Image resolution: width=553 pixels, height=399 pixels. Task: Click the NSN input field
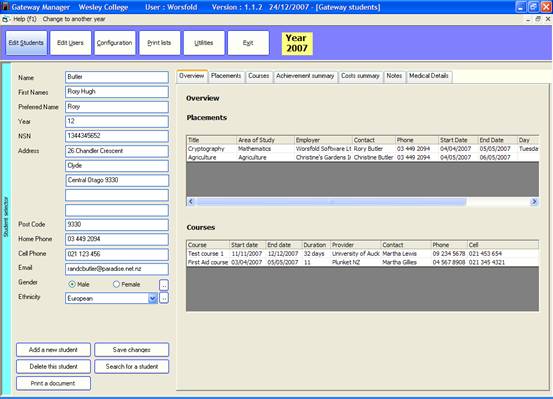[x=117, y=136]
